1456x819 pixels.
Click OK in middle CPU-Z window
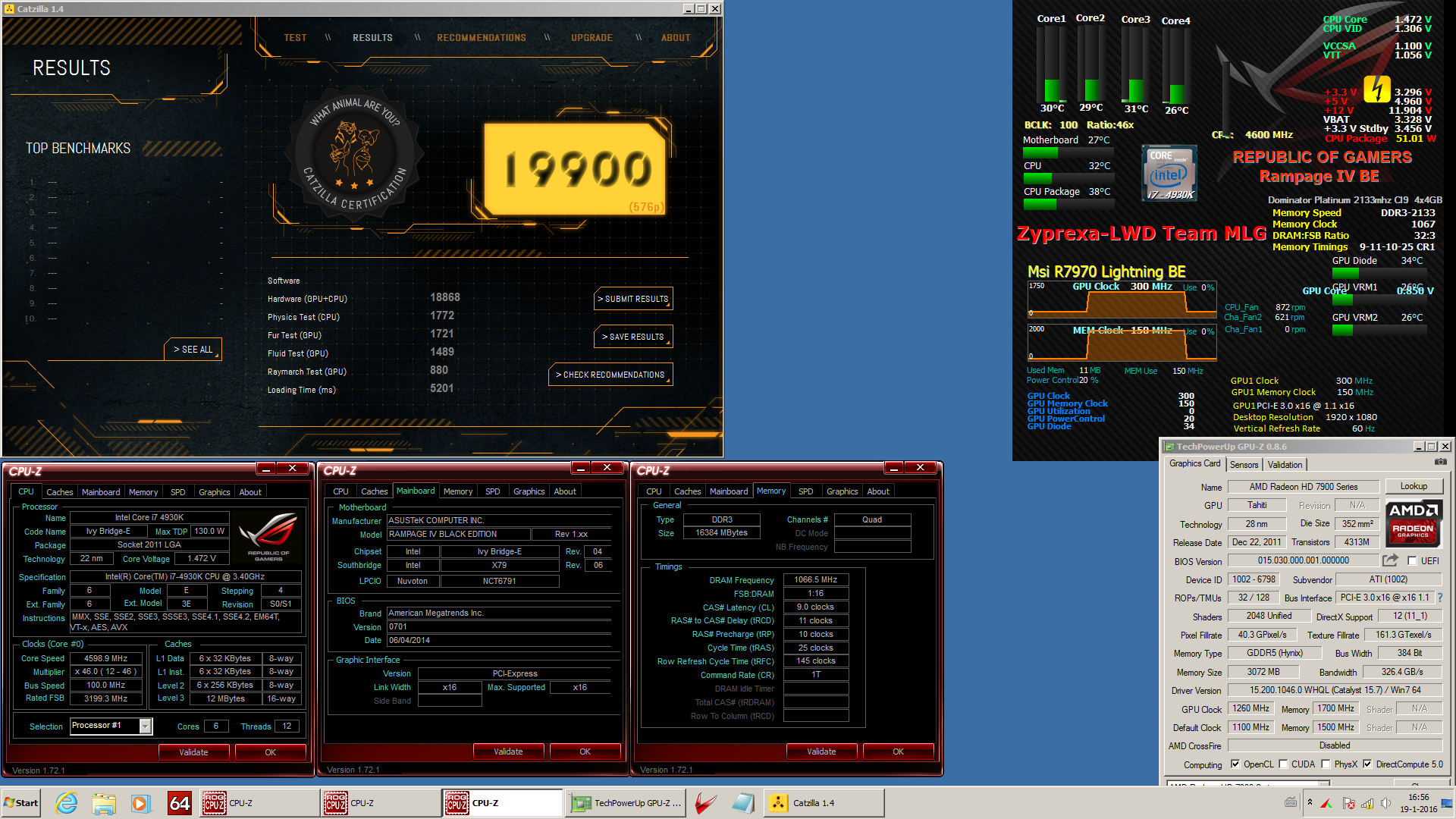coord(585,752)
